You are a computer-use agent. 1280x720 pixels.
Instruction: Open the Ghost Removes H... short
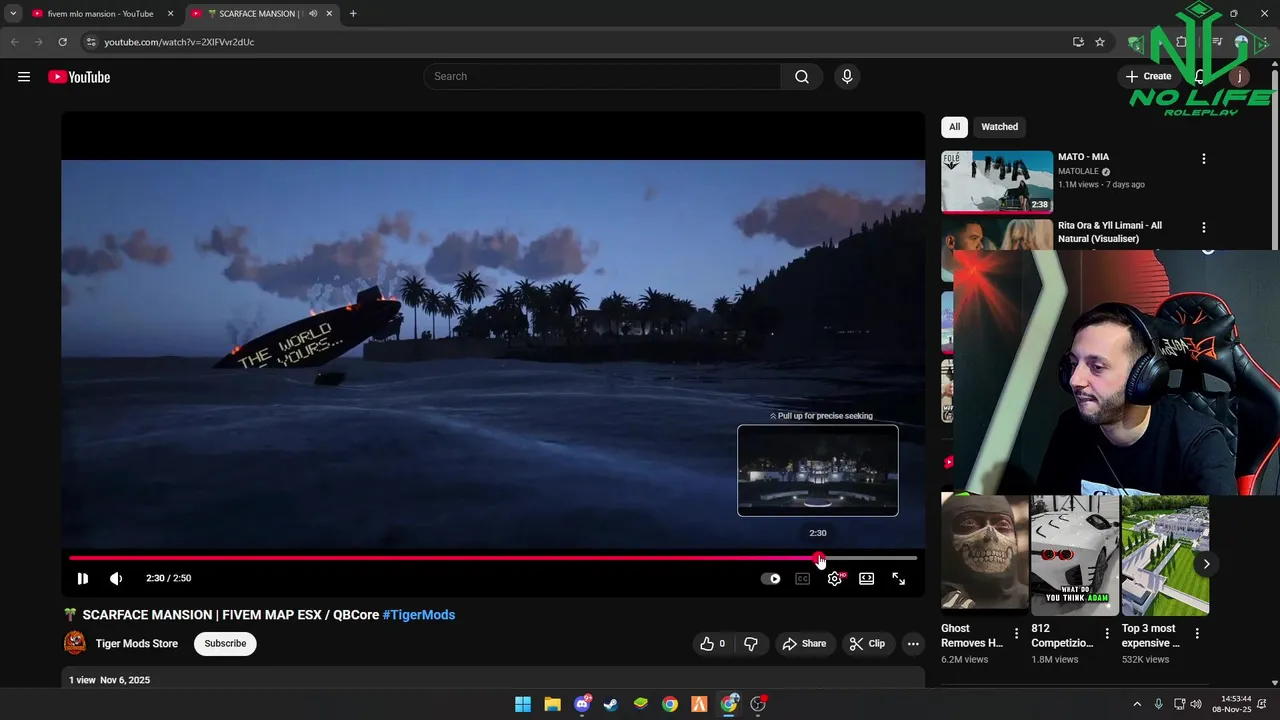(985, 555)
